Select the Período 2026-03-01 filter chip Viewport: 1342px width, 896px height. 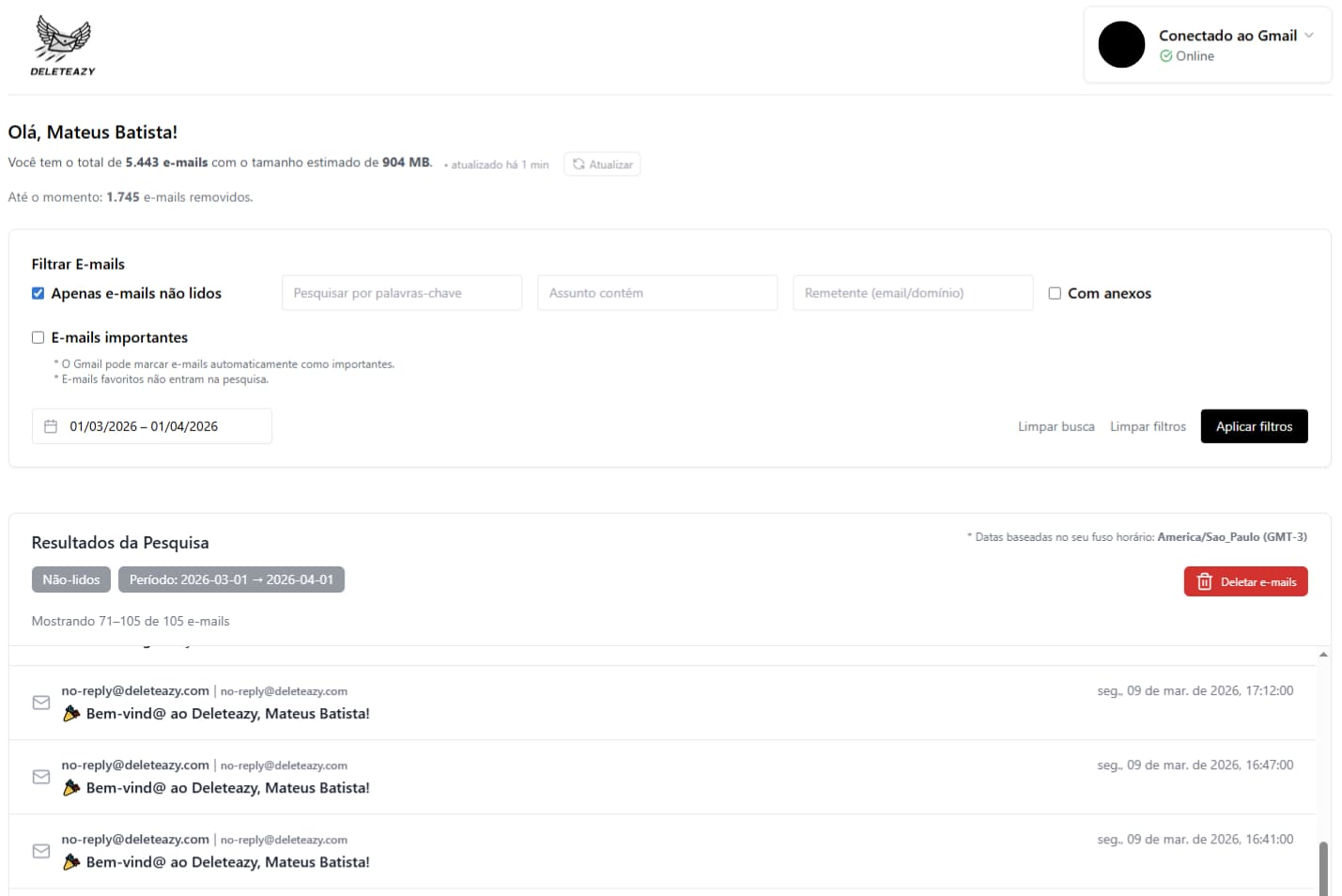point(231,579)
